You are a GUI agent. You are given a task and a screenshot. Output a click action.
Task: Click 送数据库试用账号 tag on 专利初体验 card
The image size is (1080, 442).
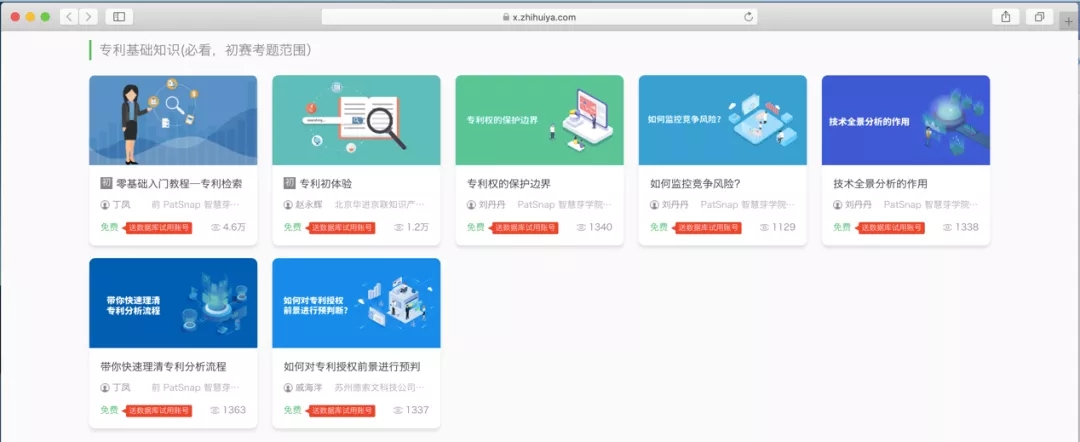tap(340, 228)
